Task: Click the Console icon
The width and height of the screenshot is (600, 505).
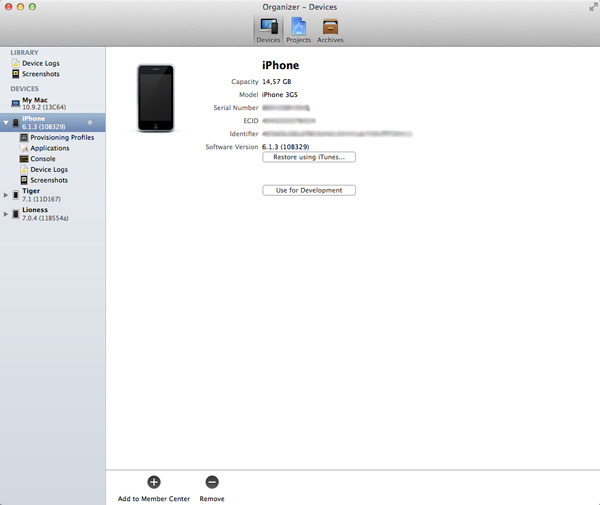Action: click(24, 159)
